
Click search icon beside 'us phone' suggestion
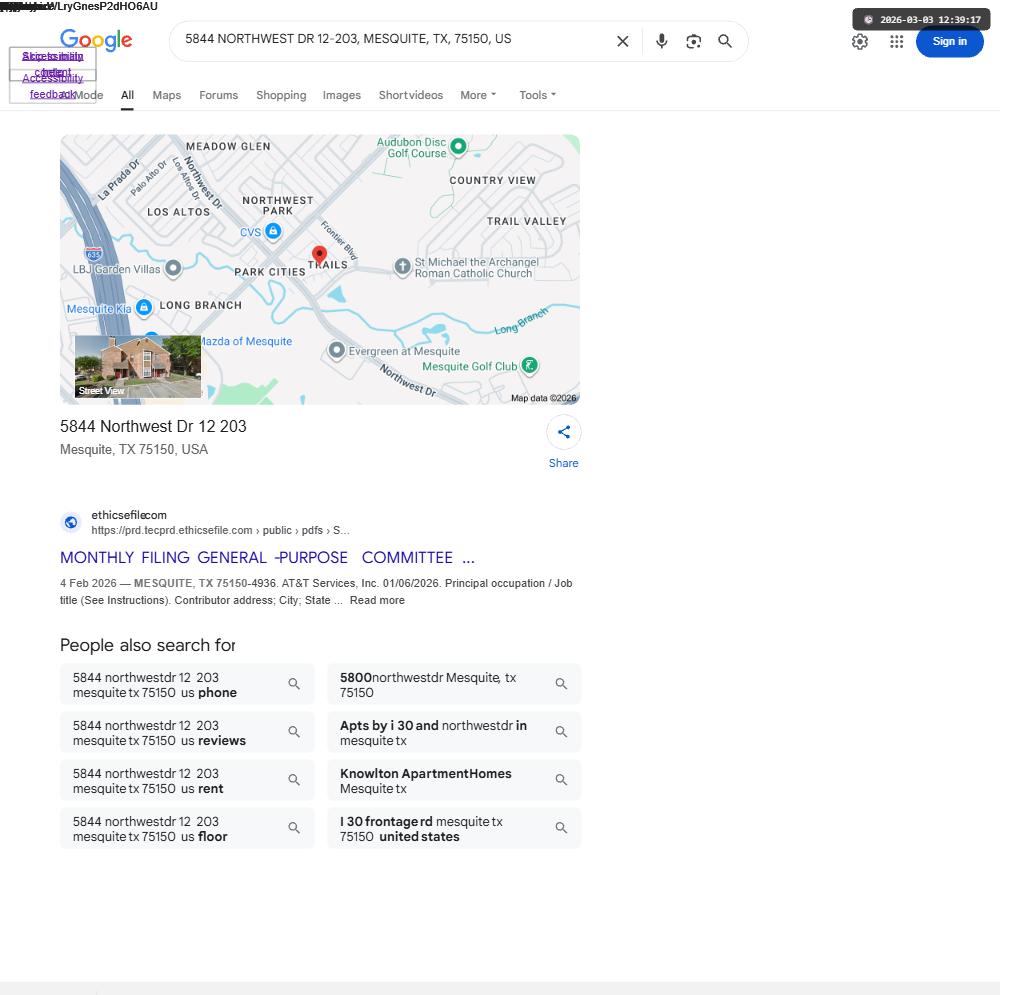pos(294,684)
